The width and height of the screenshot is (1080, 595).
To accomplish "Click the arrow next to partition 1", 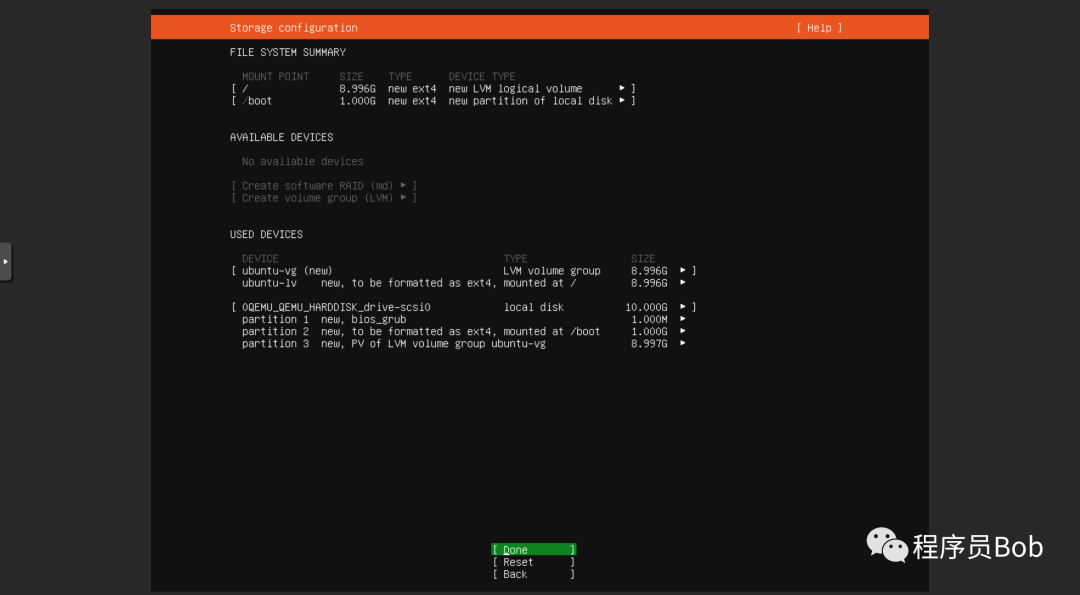I will [683, 319].
